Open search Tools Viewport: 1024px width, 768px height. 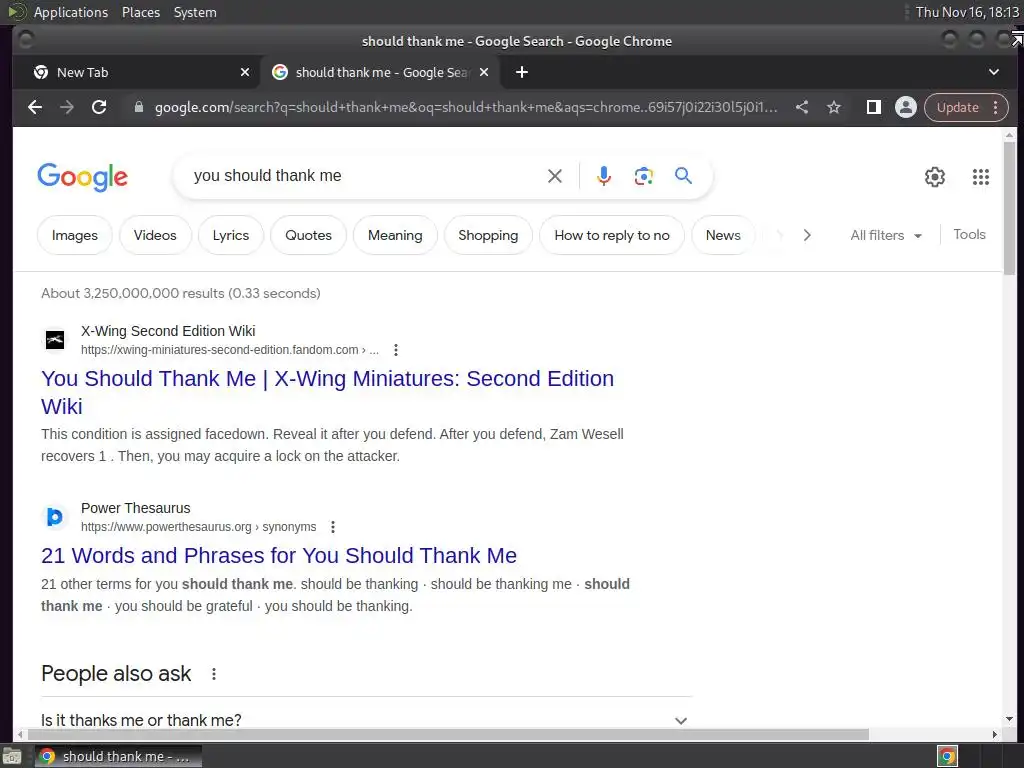coord(969,234)
